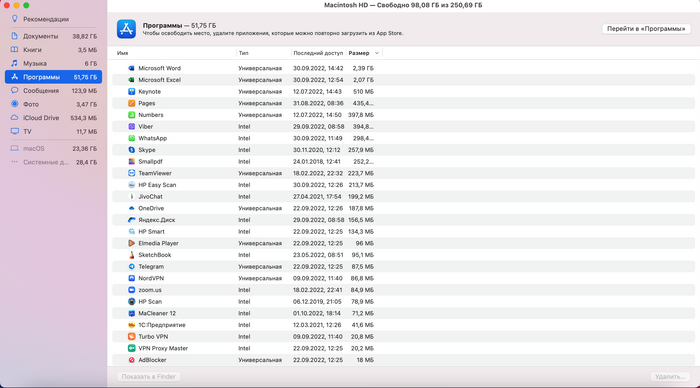700x388 pixels.
Task: Click the Numbers app icon
Action: click(x=131, y=115)
